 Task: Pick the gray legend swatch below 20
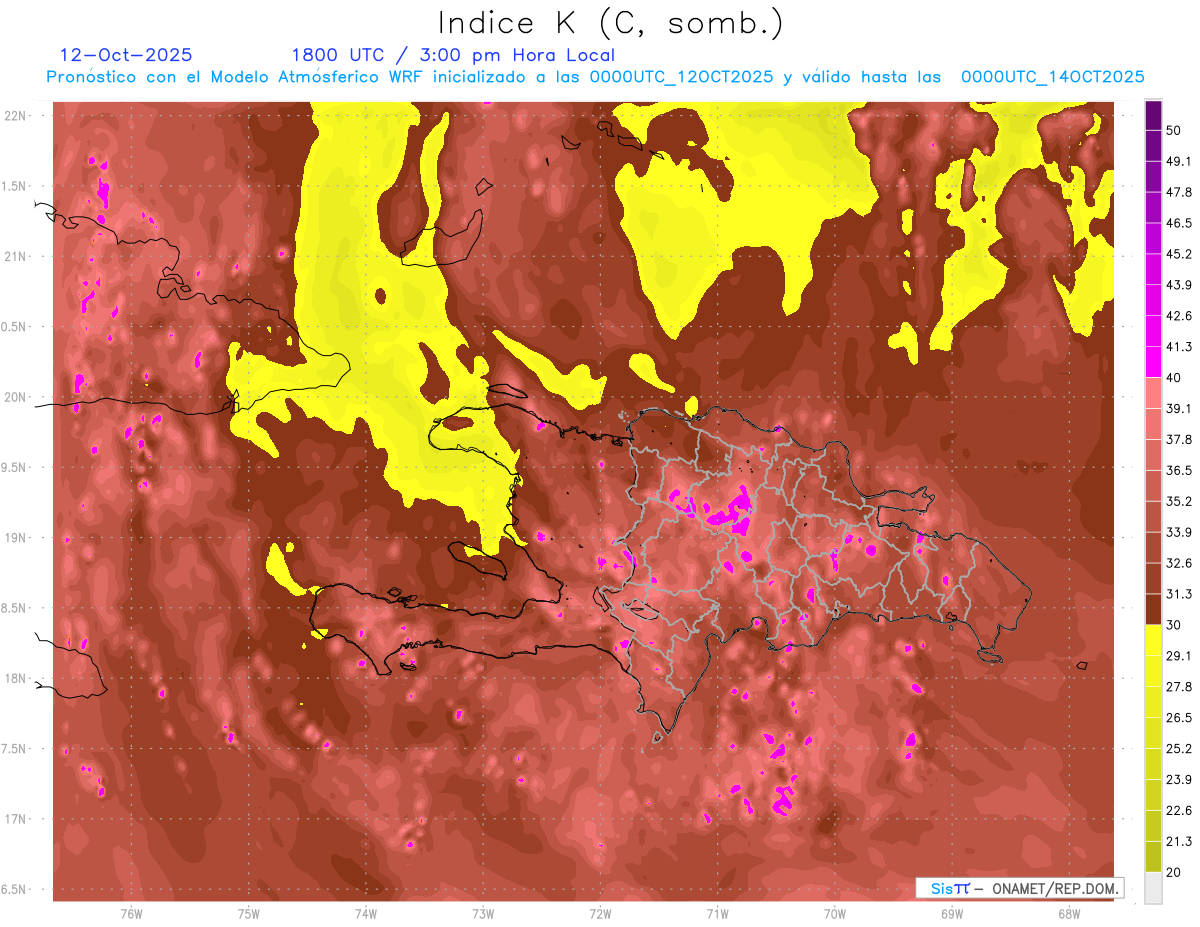pos(1154,888)
